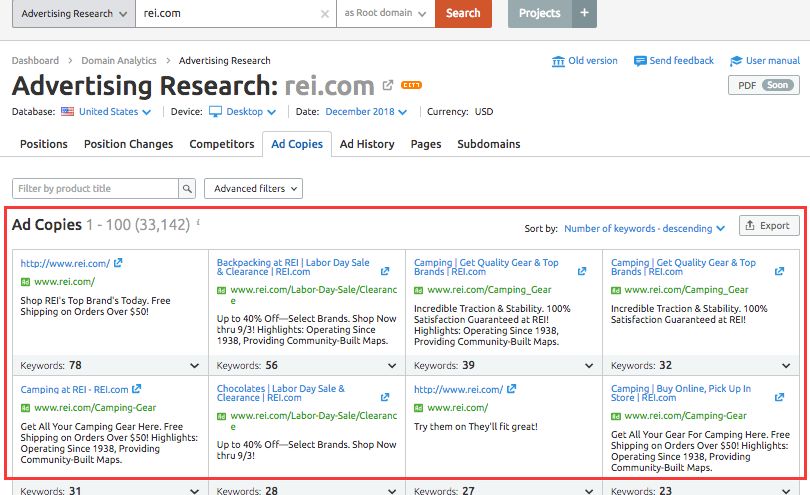This screenshot has height=495, width=810.
Task: Expand the Keywords: 31 row
Action: point(194,491)
